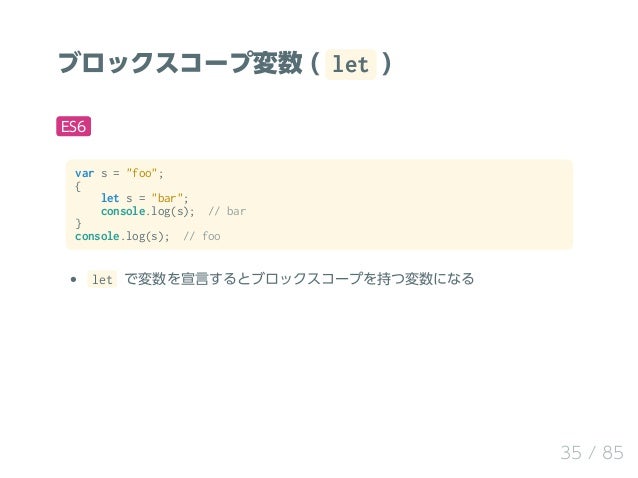Image resolution: width=638 pixels, height=478 pixels.
Task: Click the let keyword inside the block
Action: (110, 198)
